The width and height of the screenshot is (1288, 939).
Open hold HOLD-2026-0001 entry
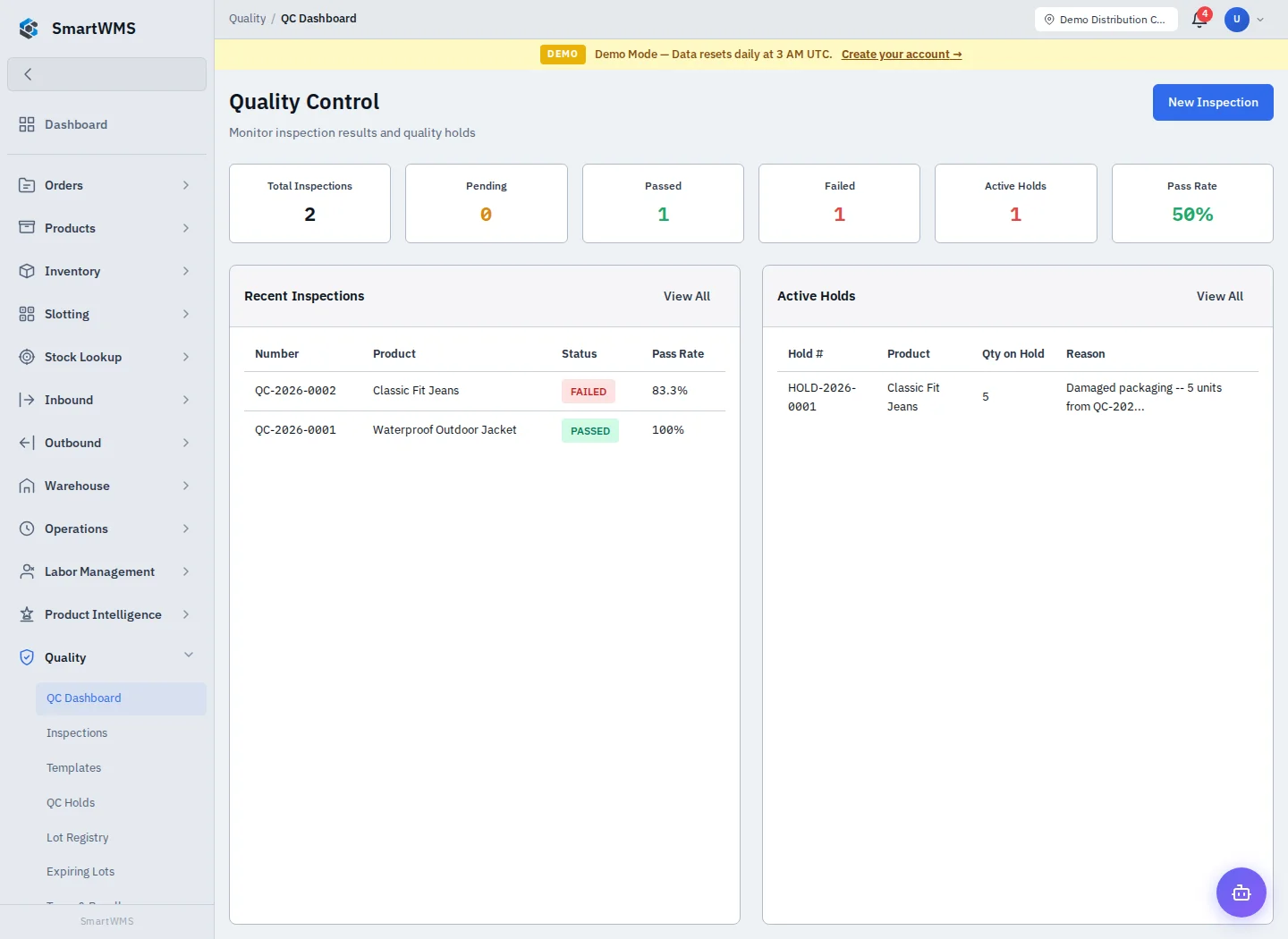pos(822,397)
